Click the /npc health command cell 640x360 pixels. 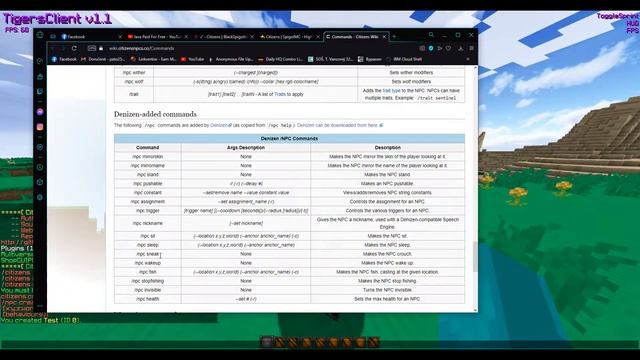tap(148, 299)
